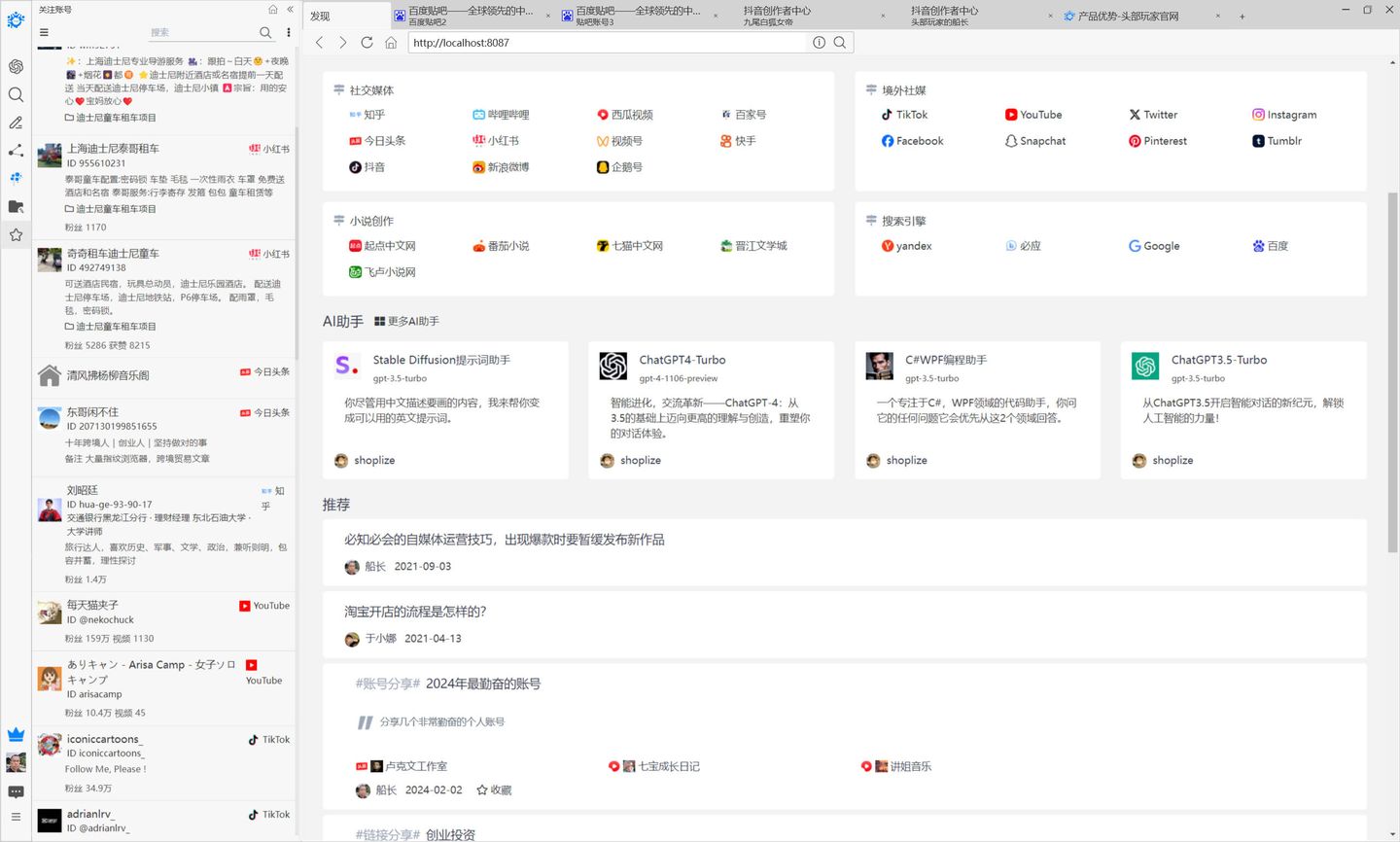
Task: Add a new tab with plus button
Action: [x=1242, y=16]
